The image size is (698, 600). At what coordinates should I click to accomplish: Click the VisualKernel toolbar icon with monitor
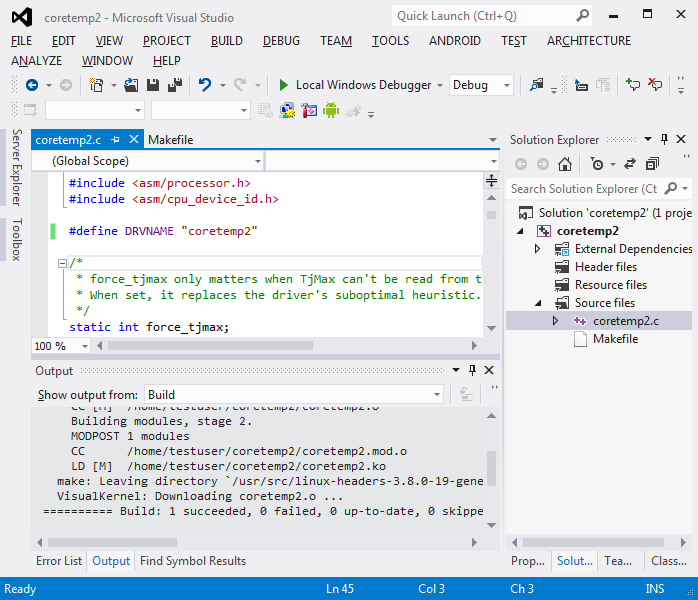click(287, 110)
